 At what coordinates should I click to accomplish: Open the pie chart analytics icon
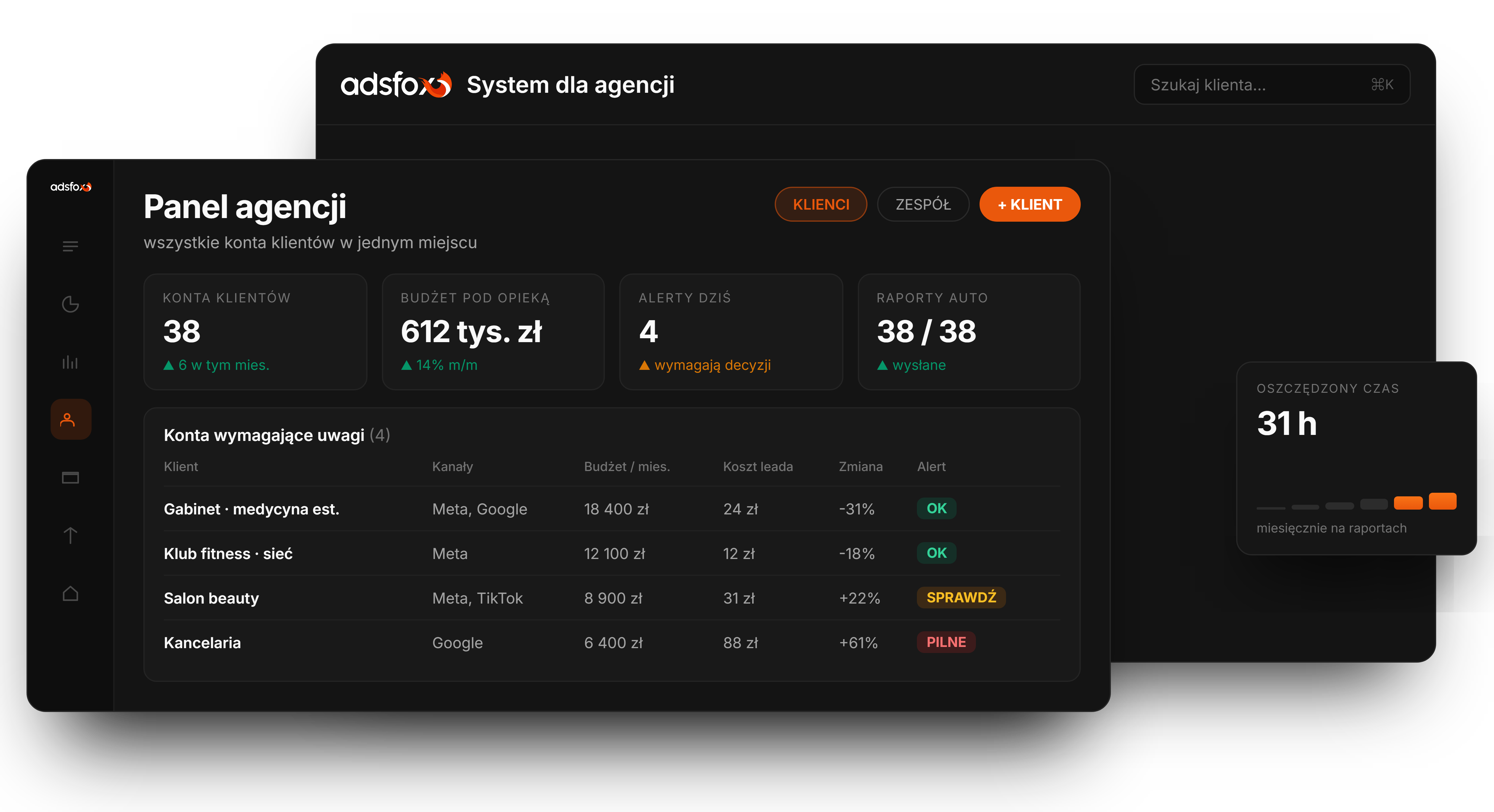(x=70, y=304)
